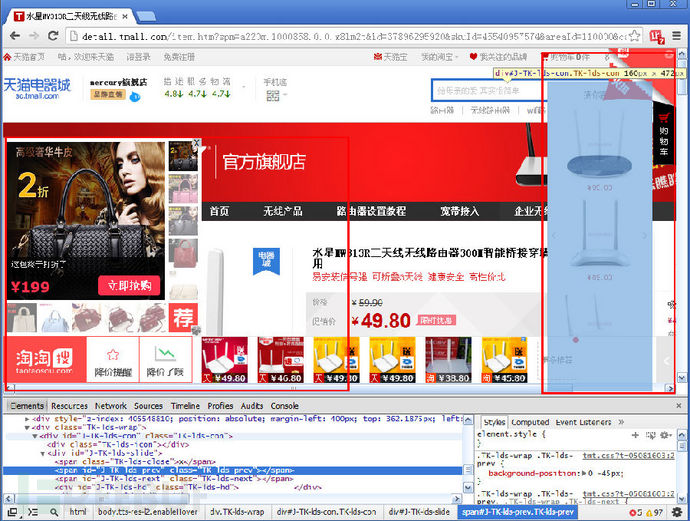Click the 立即抢购 button in the ad
The image size is (690, 521).
coord(129,286)
